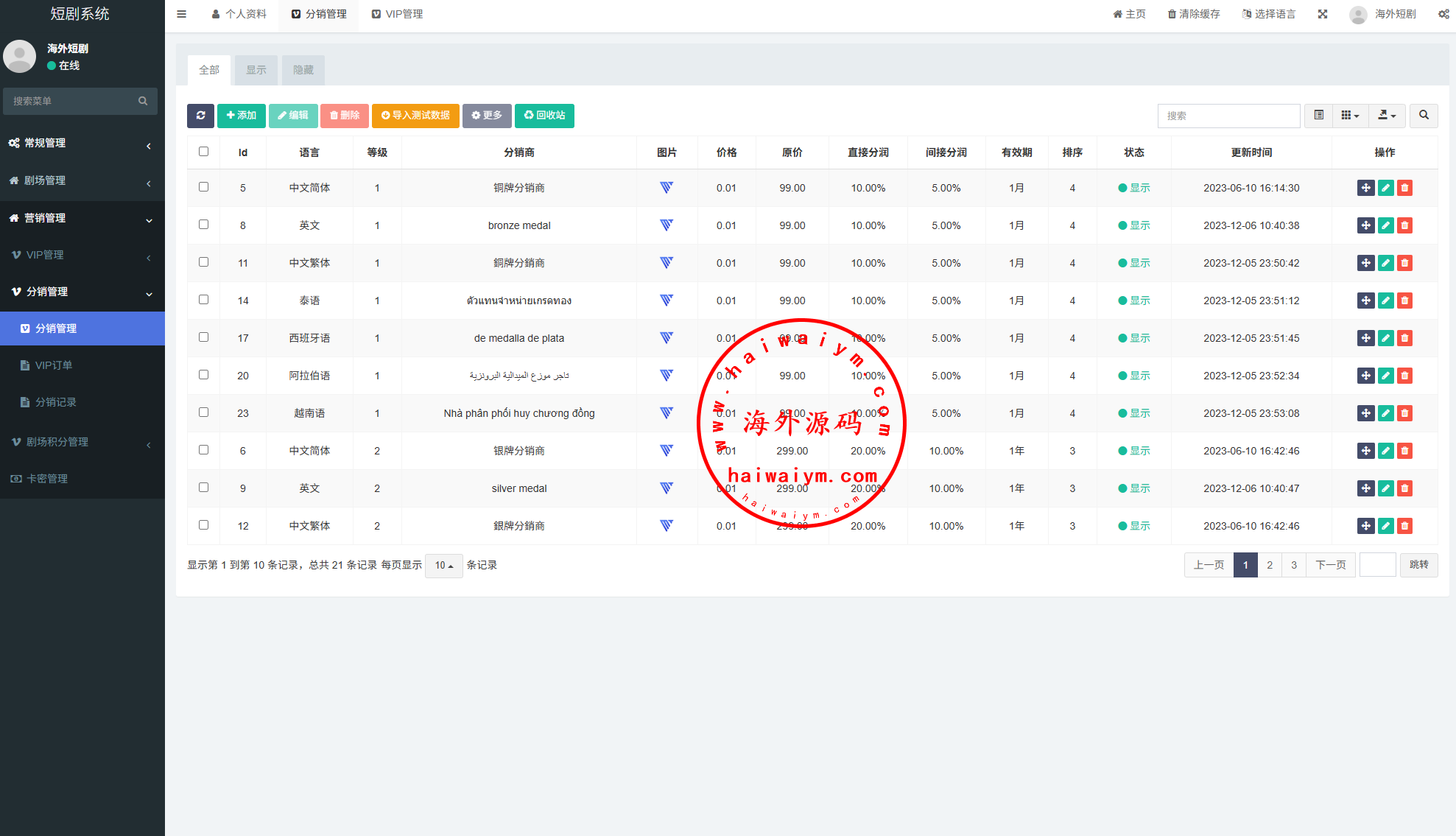Click the green edit pencil for bronze medal row

(x=1385, y=225)
